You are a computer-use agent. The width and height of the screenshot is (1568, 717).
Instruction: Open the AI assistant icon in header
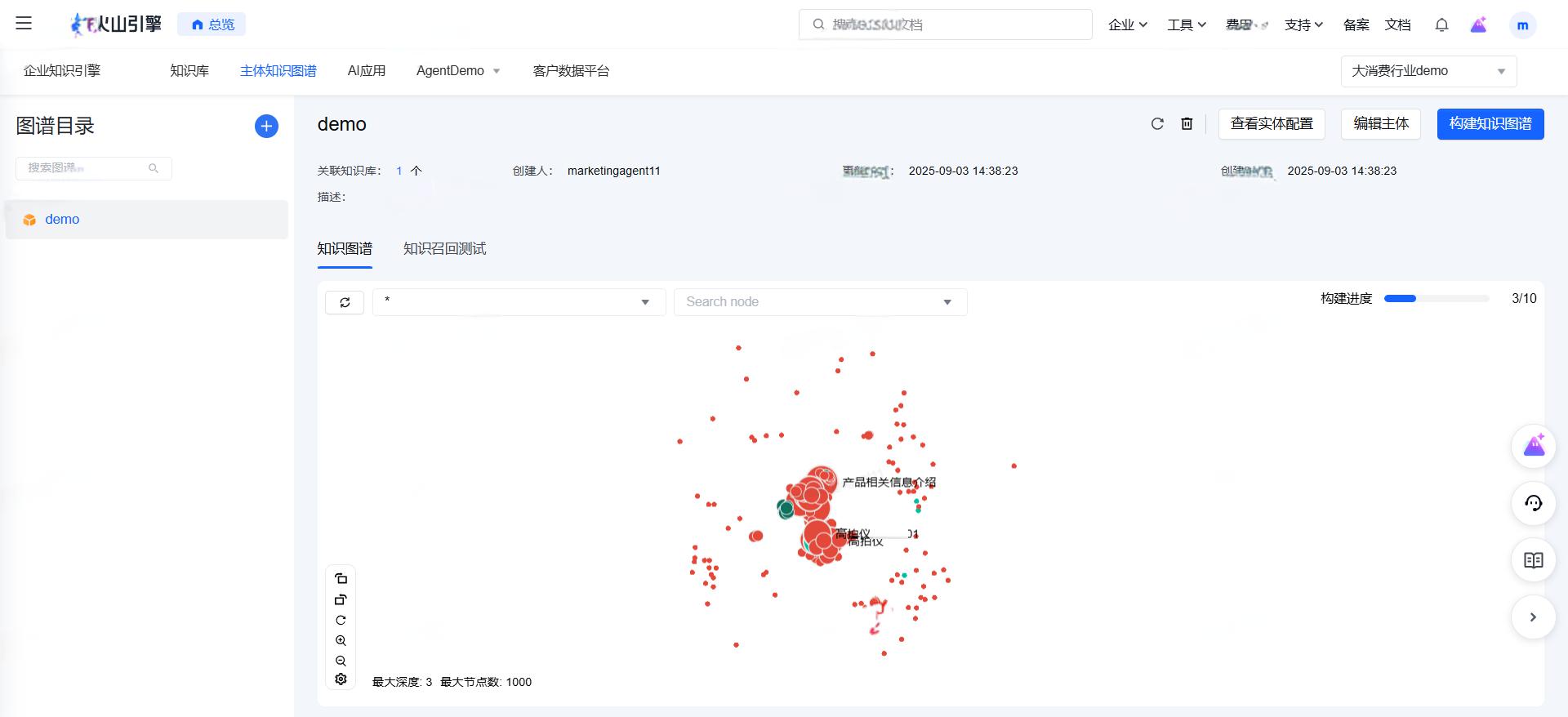click(1478, 24)
